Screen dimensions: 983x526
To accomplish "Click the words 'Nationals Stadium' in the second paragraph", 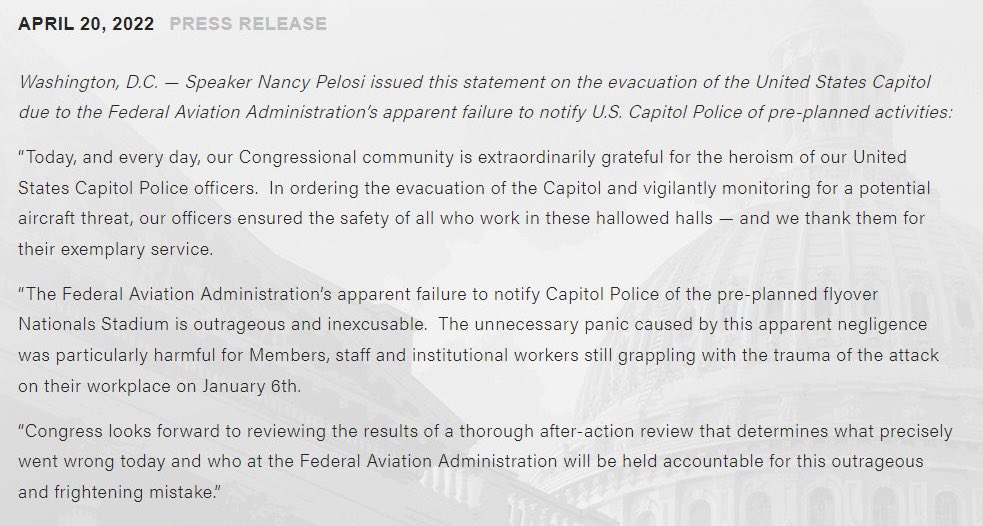I will click(x=89, y=326).
